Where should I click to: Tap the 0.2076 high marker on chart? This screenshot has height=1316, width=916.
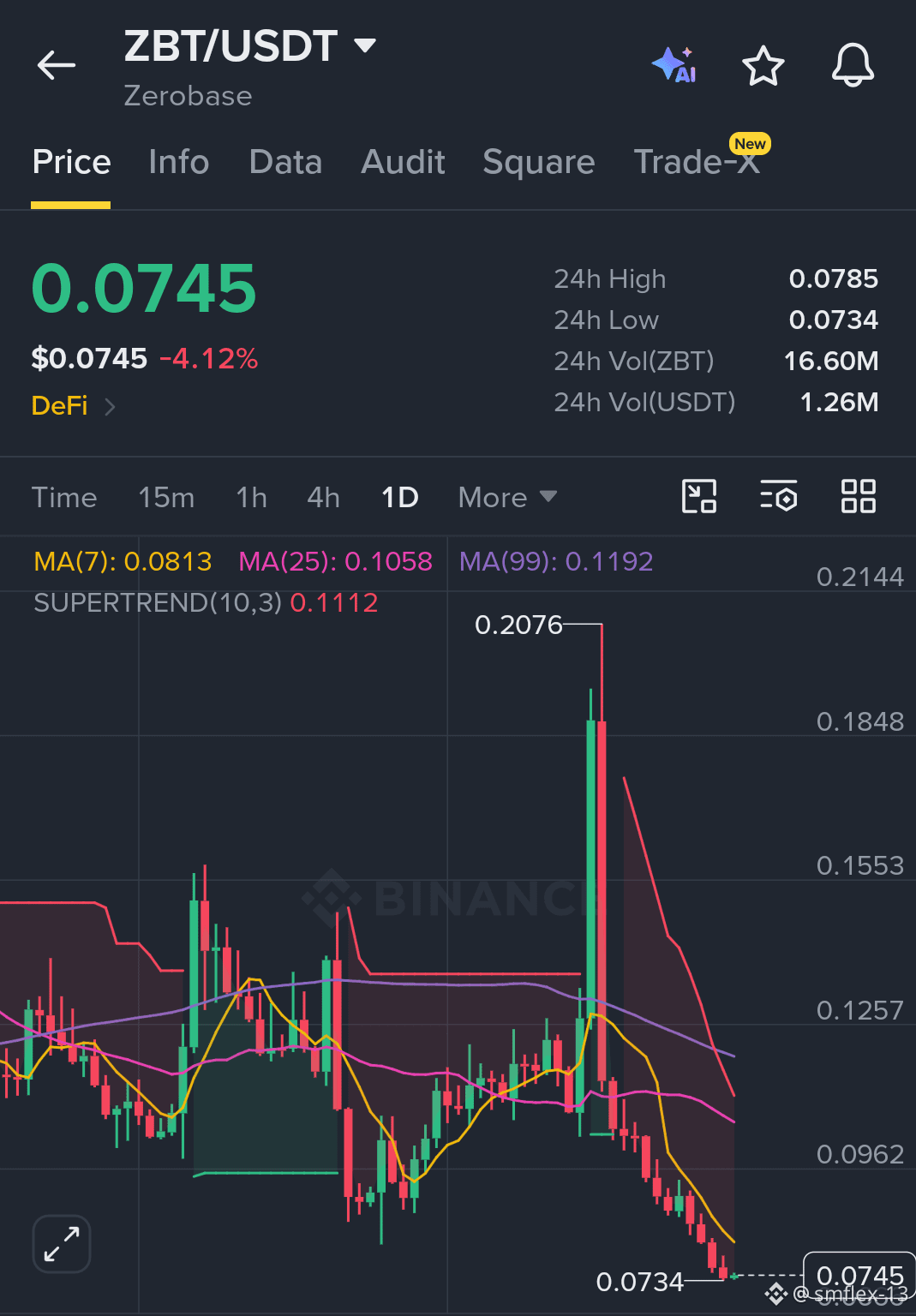click(518, 625)
